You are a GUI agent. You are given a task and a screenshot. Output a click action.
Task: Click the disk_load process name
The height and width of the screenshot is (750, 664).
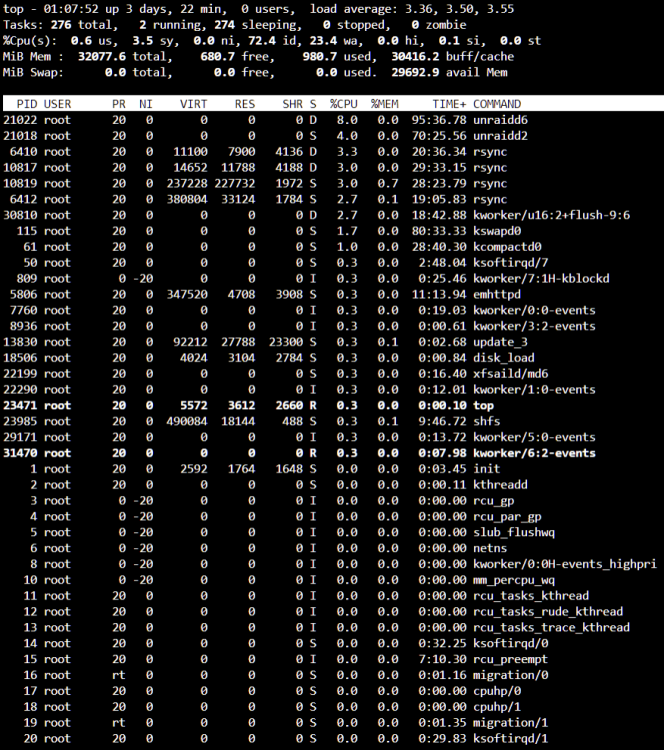point(504,358)
